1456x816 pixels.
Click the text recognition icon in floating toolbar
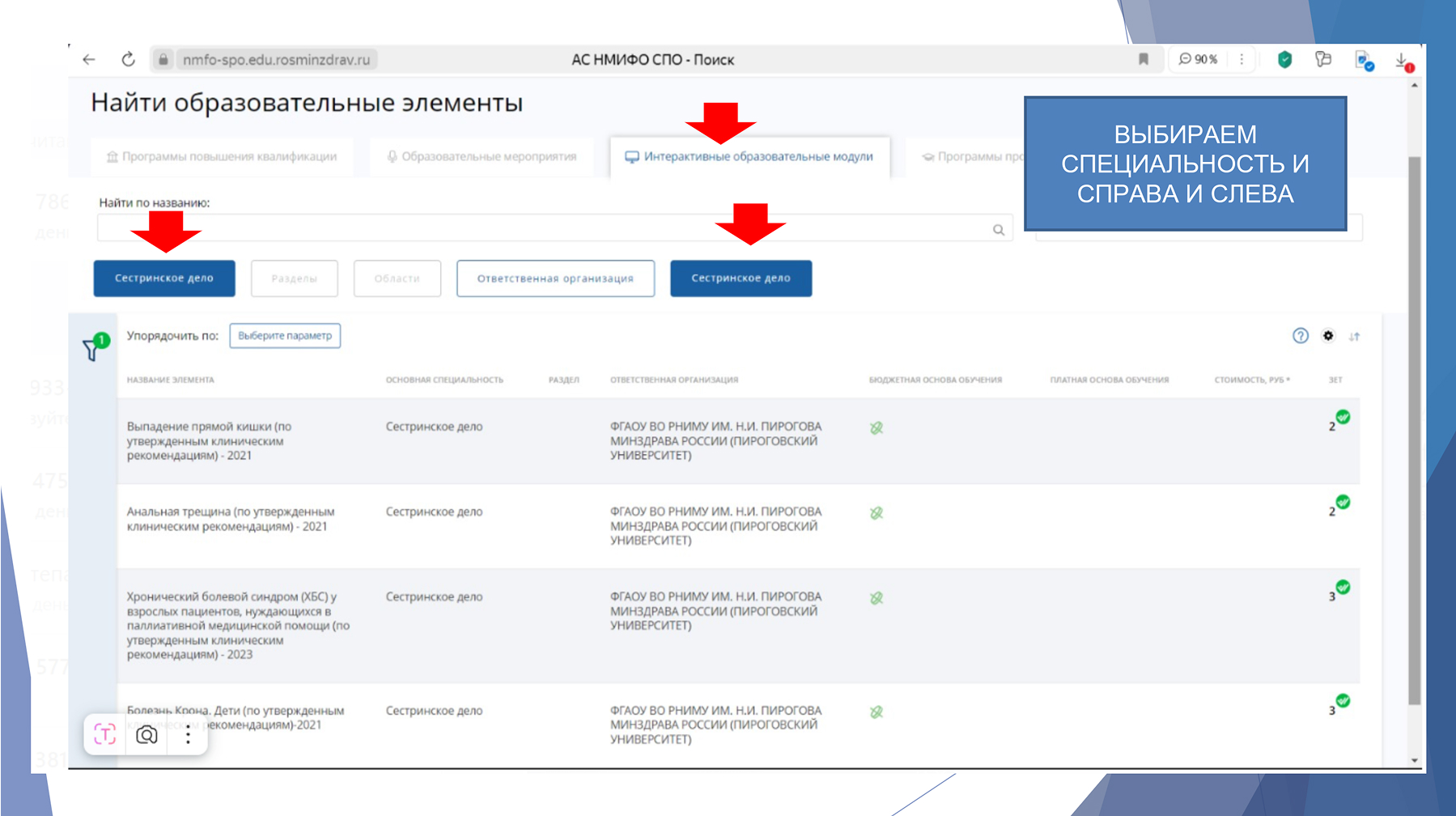pyautogui.click(x=105, y=734)
